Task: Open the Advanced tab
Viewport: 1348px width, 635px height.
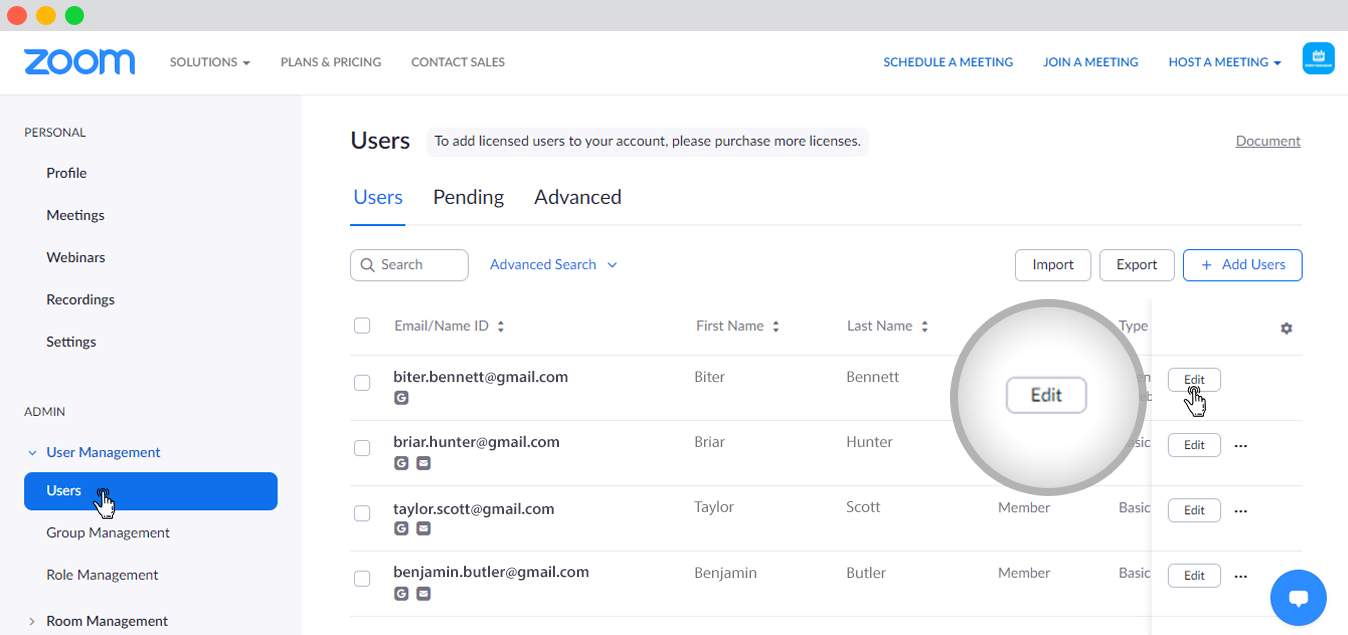Action: click(578, 197)
